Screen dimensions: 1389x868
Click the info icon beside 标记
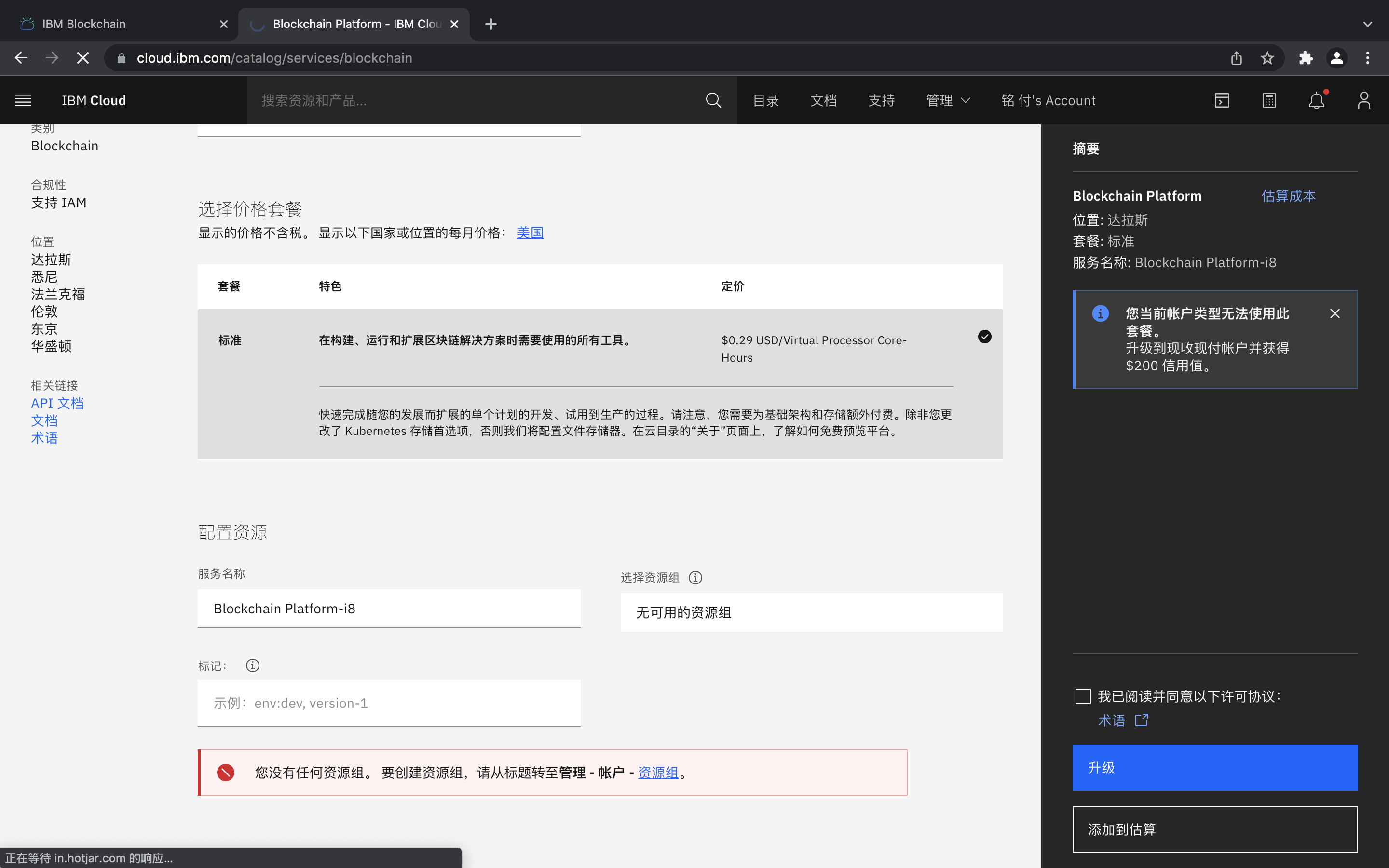253,665
